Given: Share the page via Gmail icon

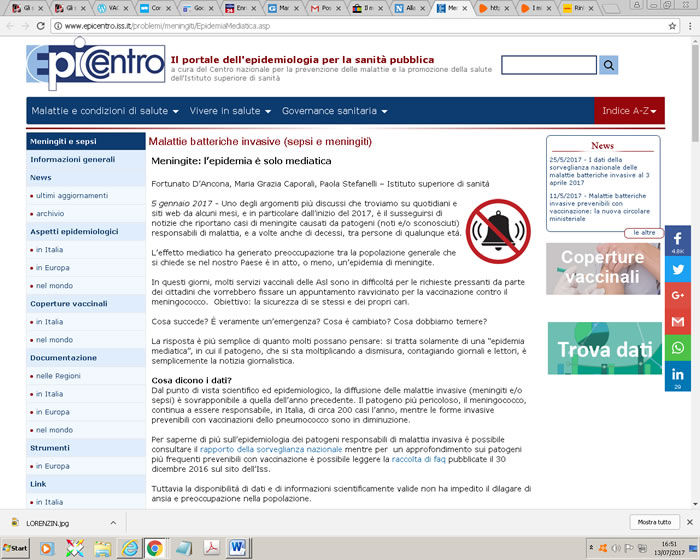Looking at the screenshot, I should tap(678, 322).
